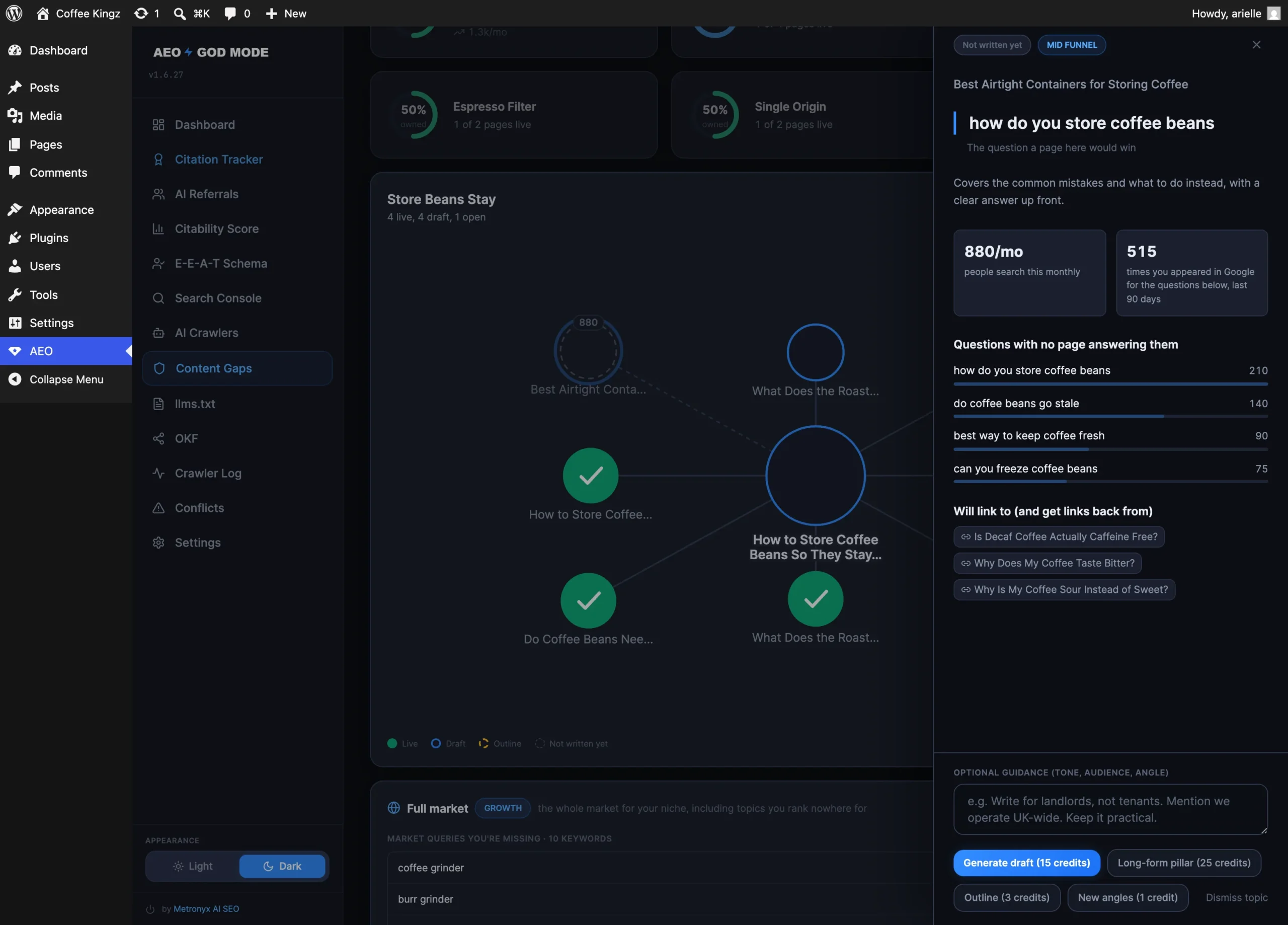Open the Users menu
Screen dimensions: 1288x925
coord(66,266)
